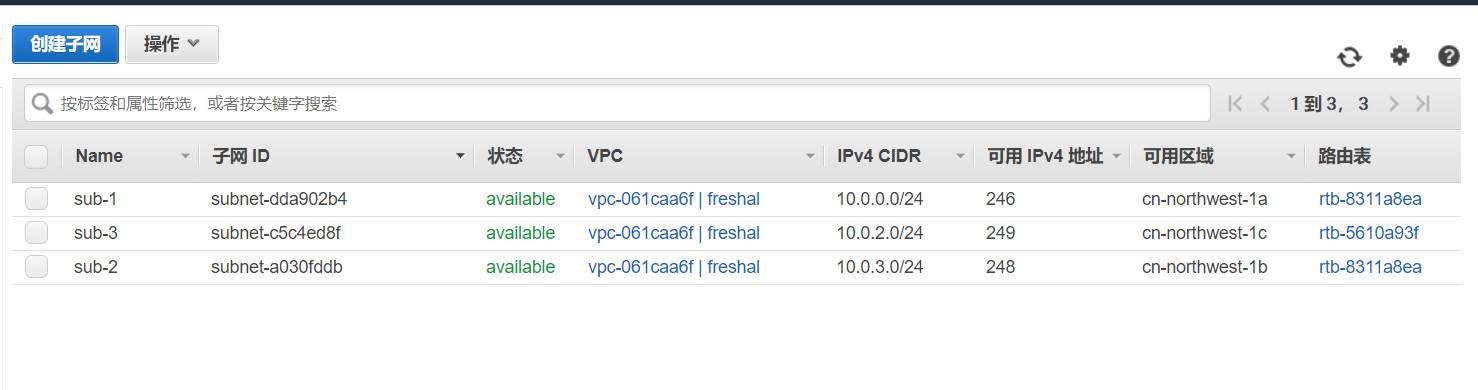This screenshot has width=1478, height=390.
Task: Click the 创建子网 button
Action: point(66,44)
